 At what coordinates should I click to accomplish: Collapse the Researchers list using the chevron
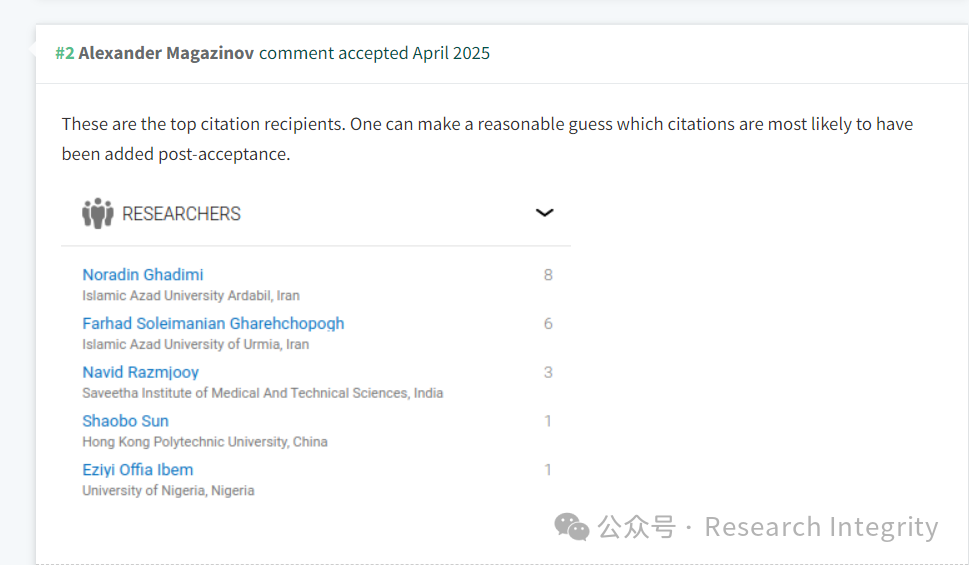544,213
